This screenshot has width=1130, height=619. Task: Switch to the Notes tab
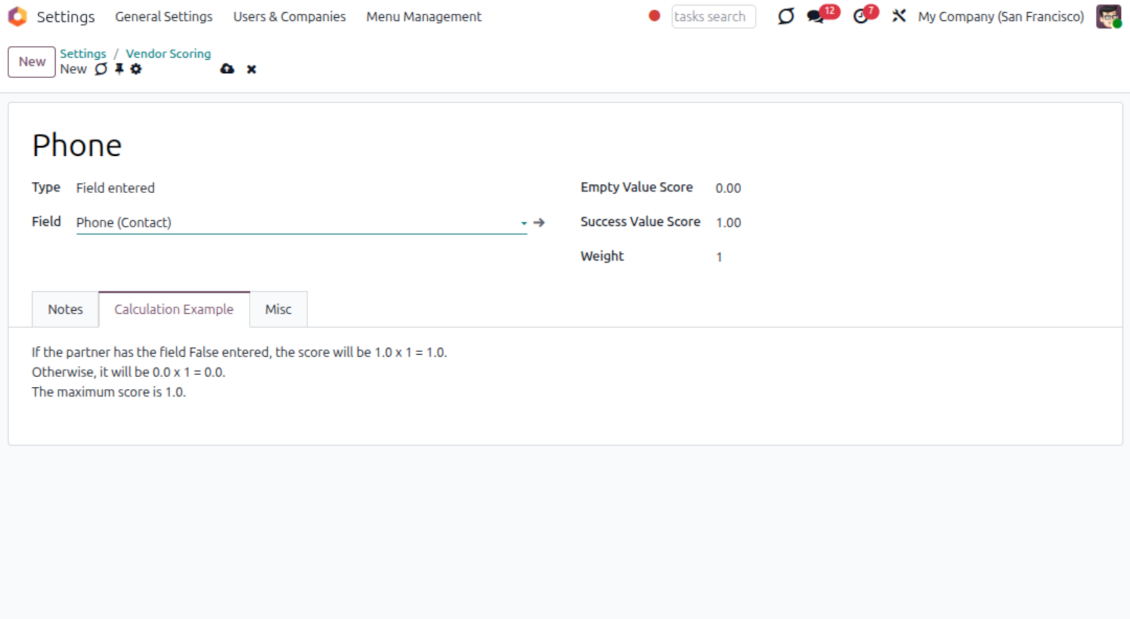(x=65, y=309)
